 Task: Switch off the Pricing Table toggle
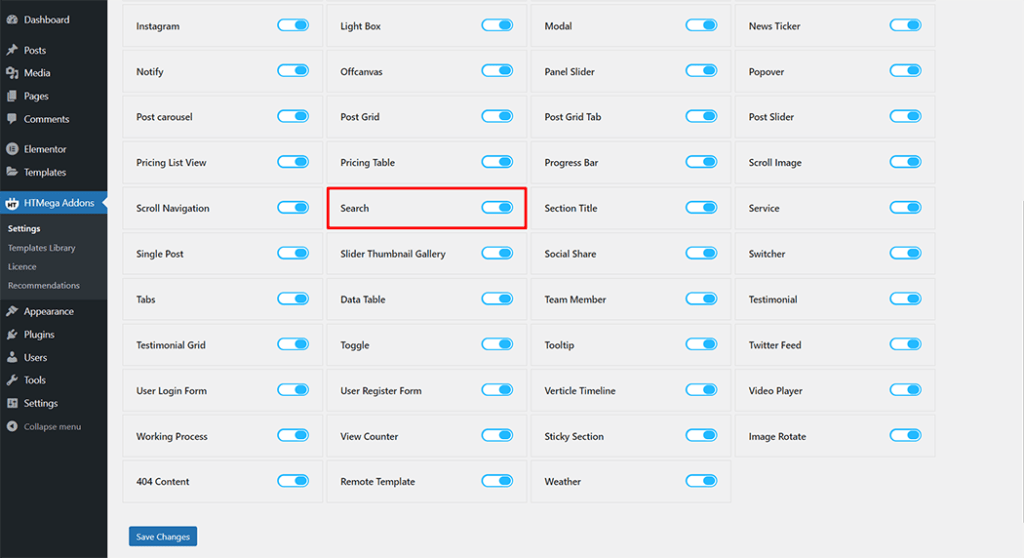coord(497,161)
